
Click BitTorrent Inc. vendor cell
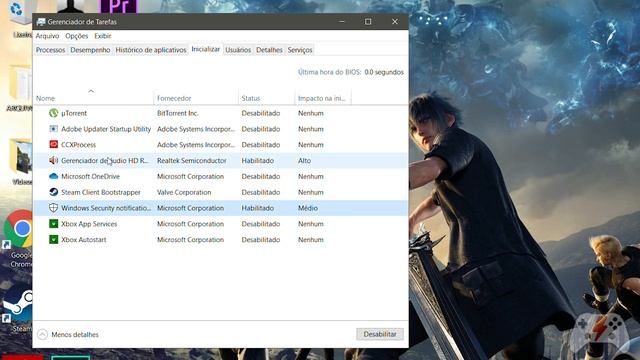[x=178, y=113]
